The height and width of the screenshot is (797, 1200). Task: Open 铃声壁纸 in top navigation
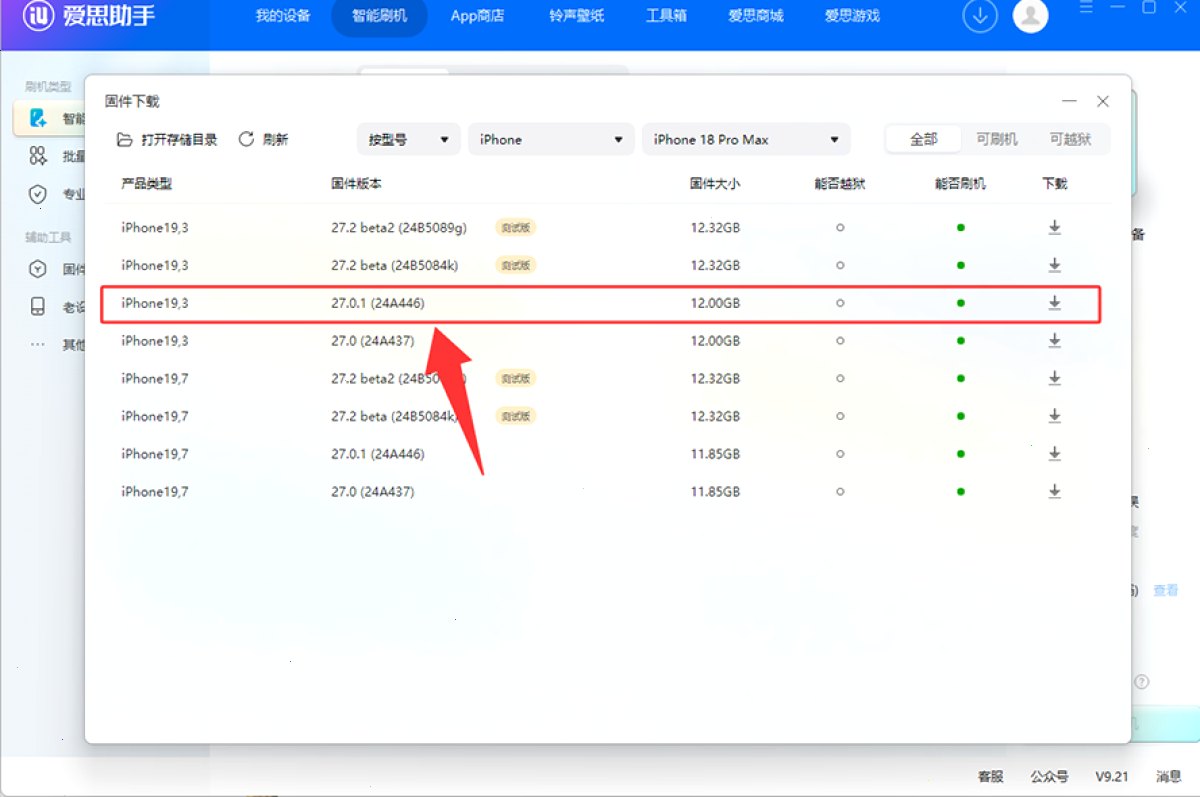pos(577,16)
